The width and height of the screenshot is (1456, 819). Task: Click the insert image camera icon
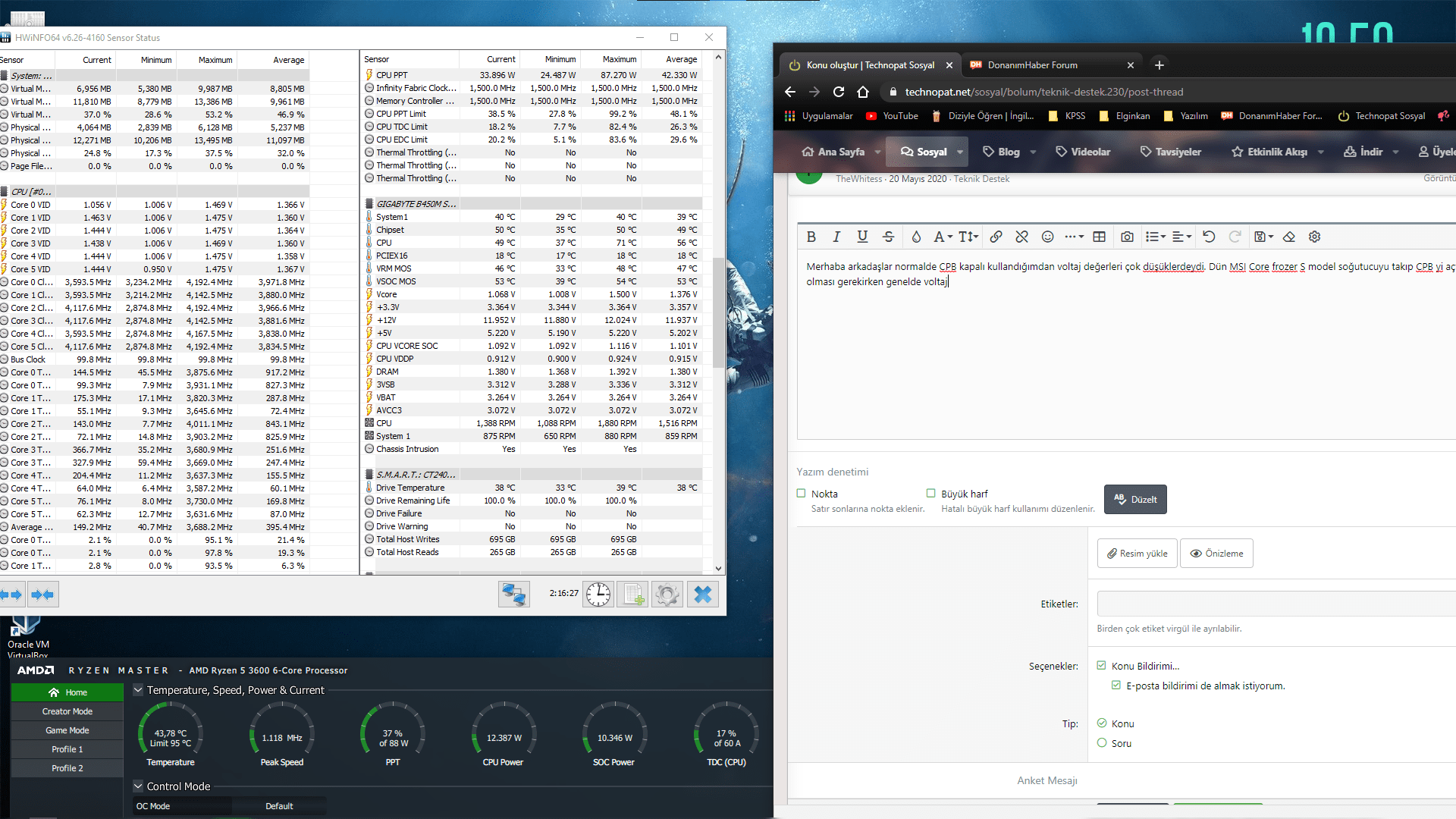tap(1127, 237)
